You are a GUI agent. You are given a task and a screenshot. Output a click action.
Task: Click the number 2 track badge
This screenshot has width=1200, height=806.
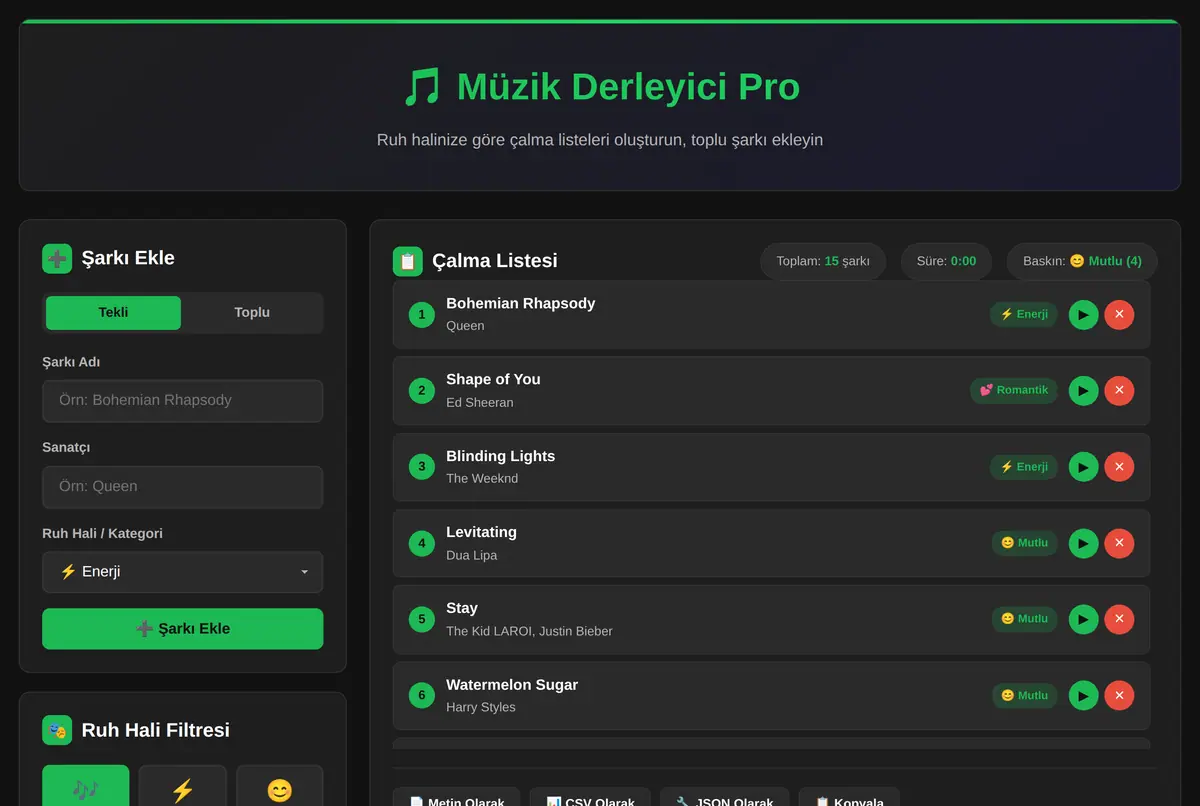[422, 390]
